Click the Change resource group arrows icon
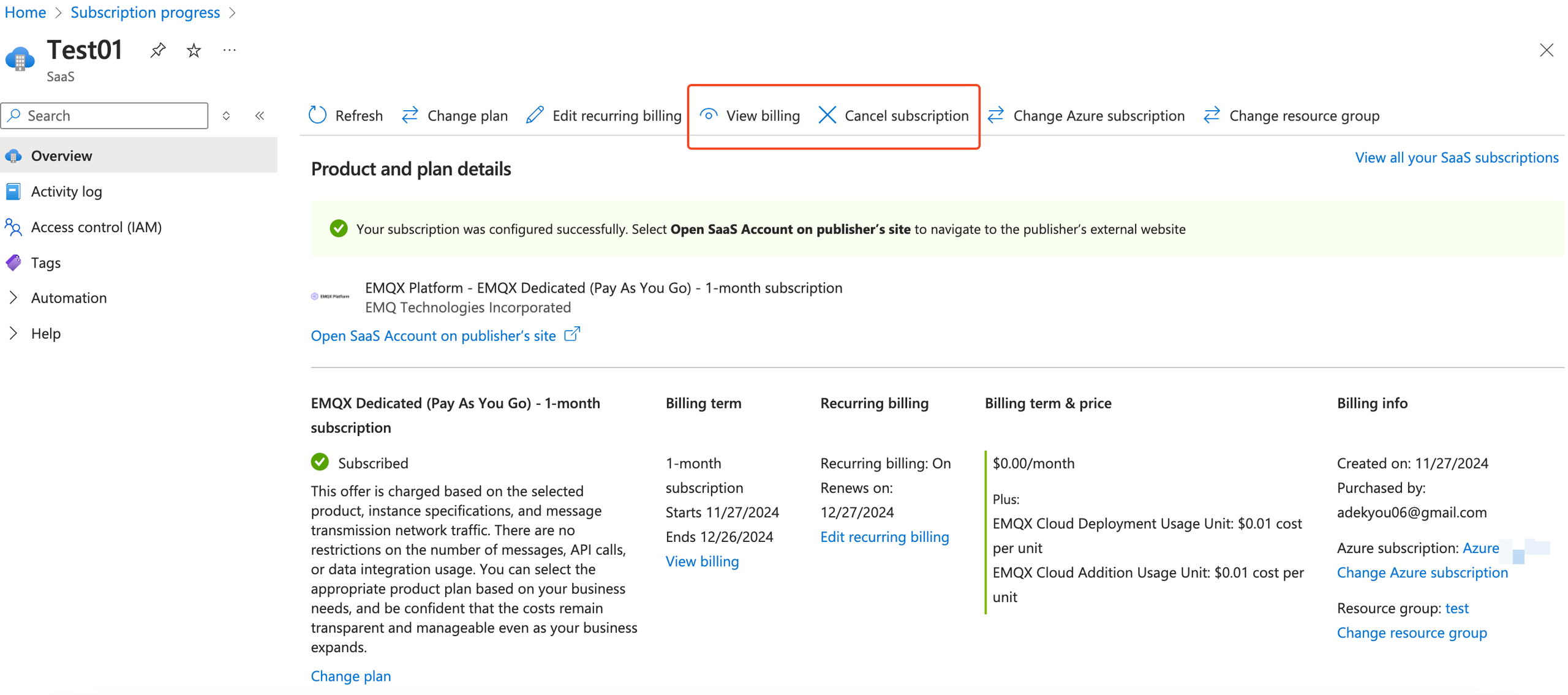 1210,115
